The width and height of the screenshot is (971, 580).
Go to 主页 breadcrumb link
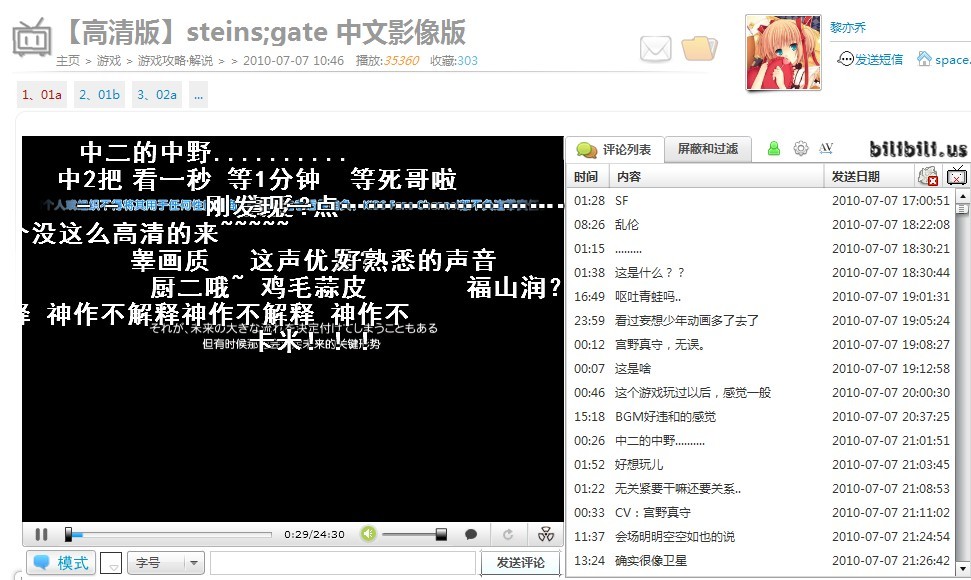point(68,61)
